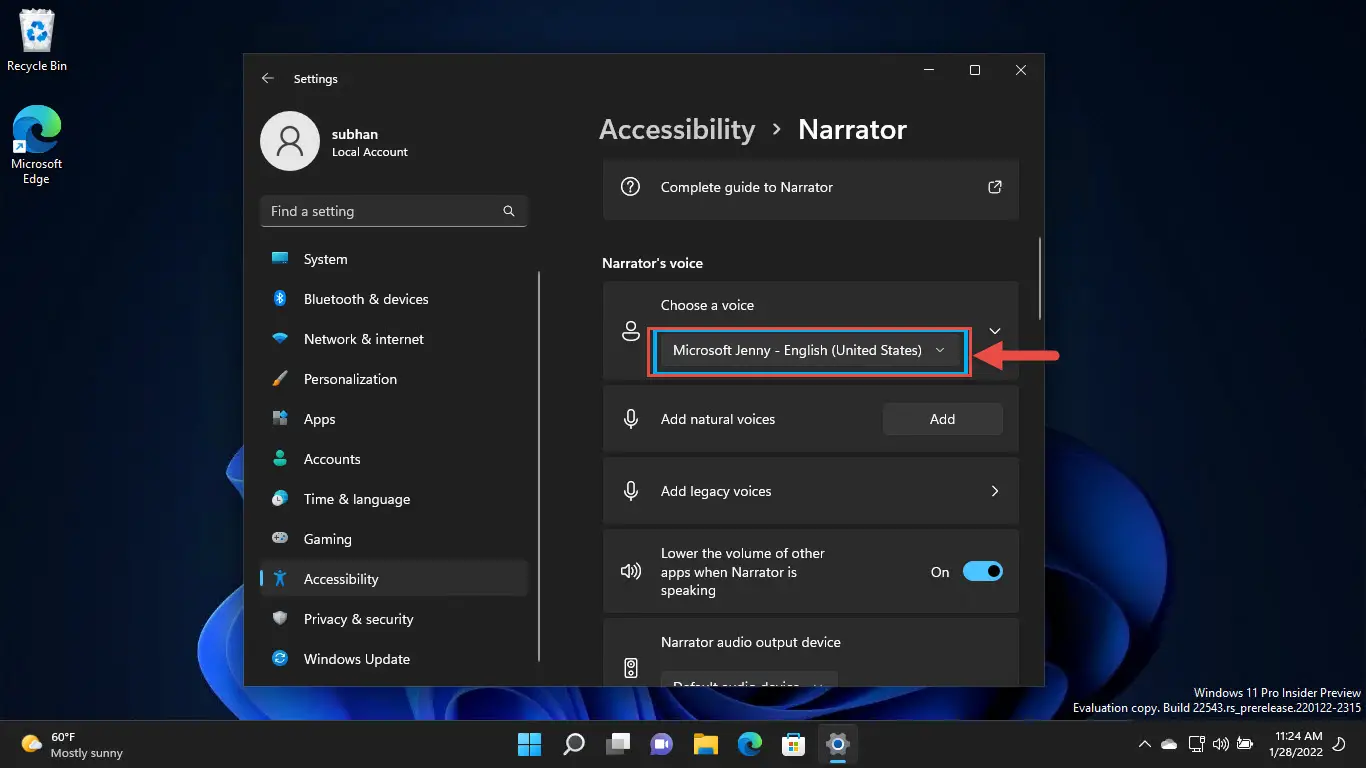Open File Explorer from the taskbar
This screenshot has height=768, width=1366.
pos(706,744)
